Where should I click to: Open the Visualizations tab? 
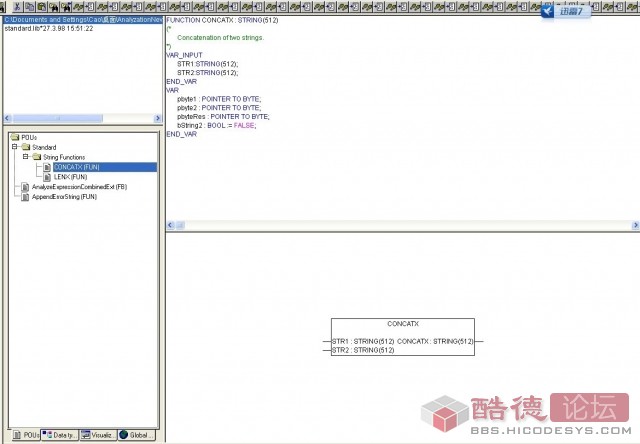(99, 435)
